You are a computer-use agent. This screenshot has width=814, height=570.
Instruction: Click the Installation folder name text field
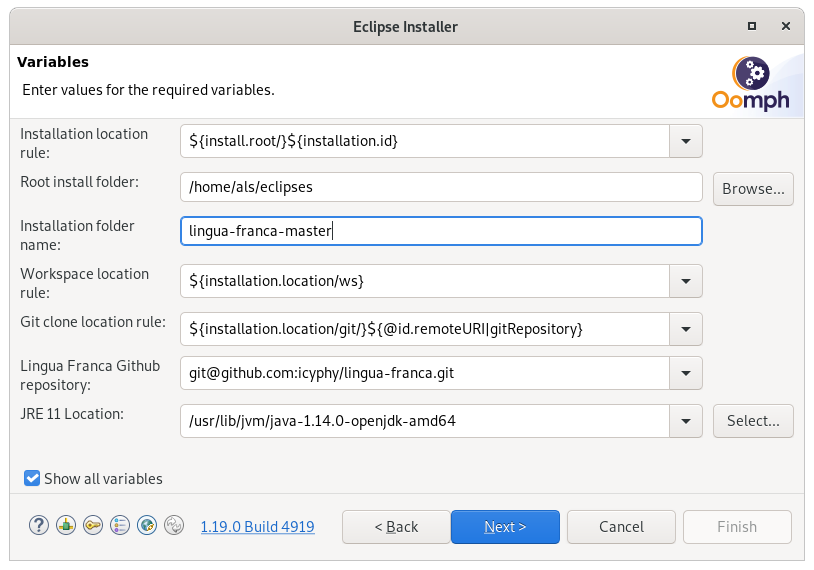[441, 232]
